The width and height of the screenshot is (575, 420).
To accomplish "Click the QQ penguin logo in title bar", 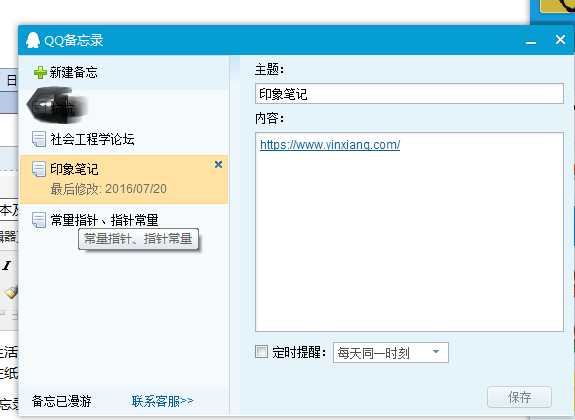I will [33, 40].
